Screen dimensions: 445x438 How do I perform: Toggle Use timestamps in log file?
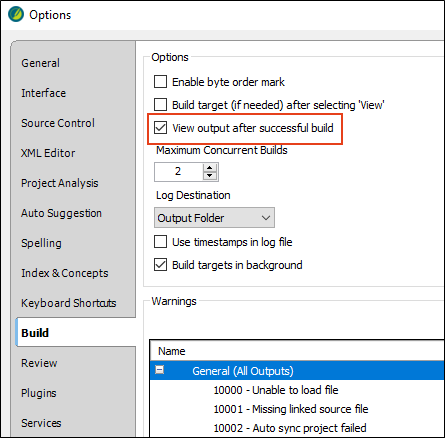tap(160, 242)
